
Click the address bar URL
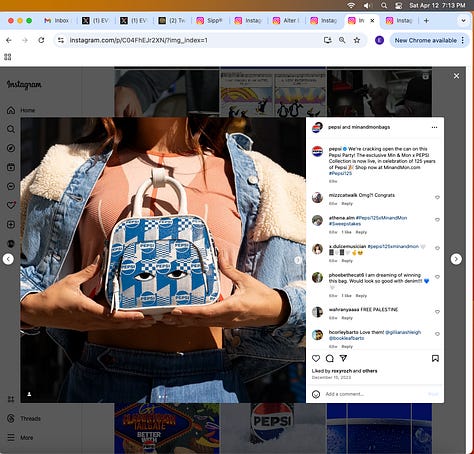click(x=139, y=40)
